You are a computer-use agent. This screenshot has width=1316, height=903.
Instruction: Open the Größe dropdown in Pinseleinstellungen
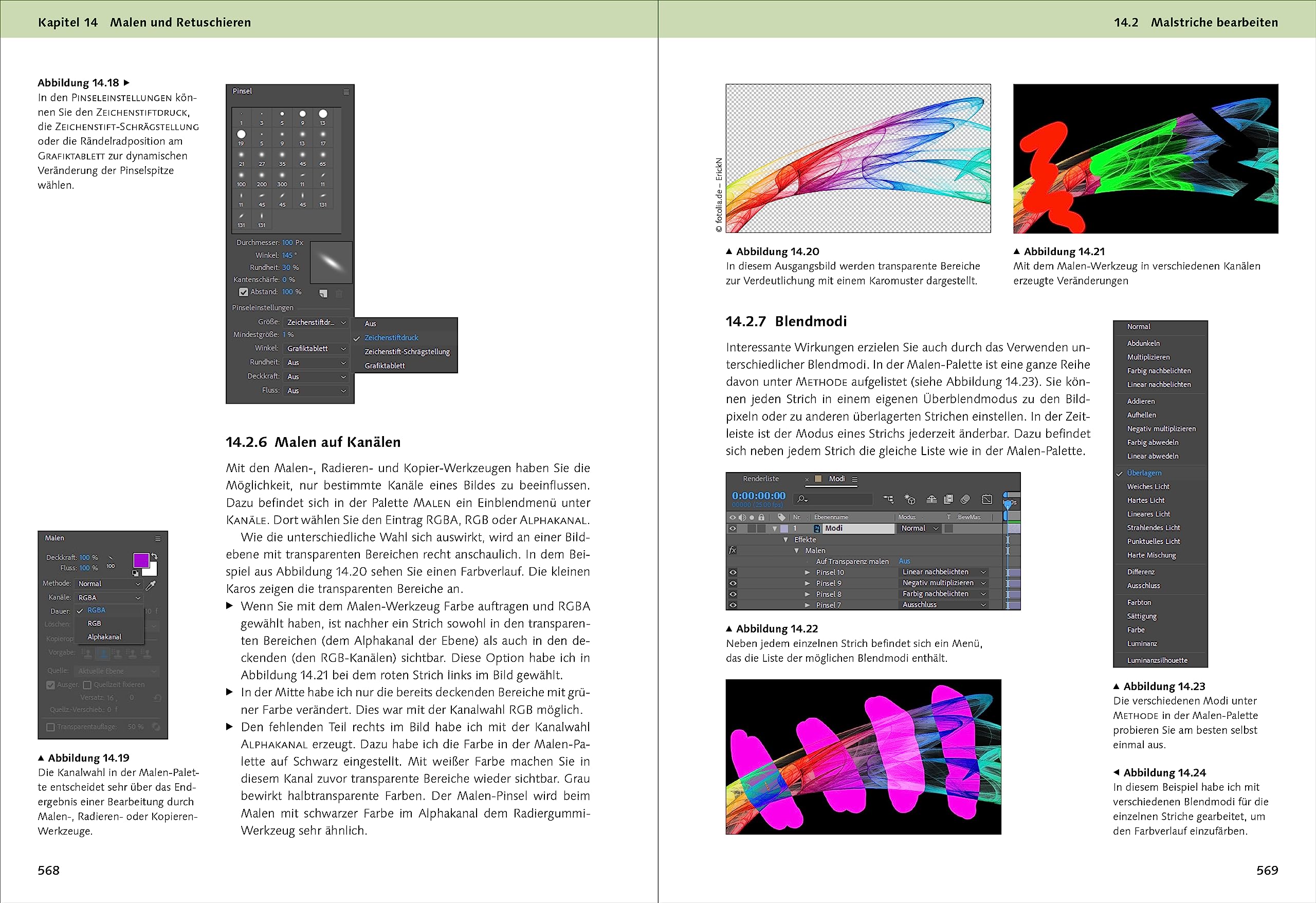pyautogui.click(x=316, y=322)
